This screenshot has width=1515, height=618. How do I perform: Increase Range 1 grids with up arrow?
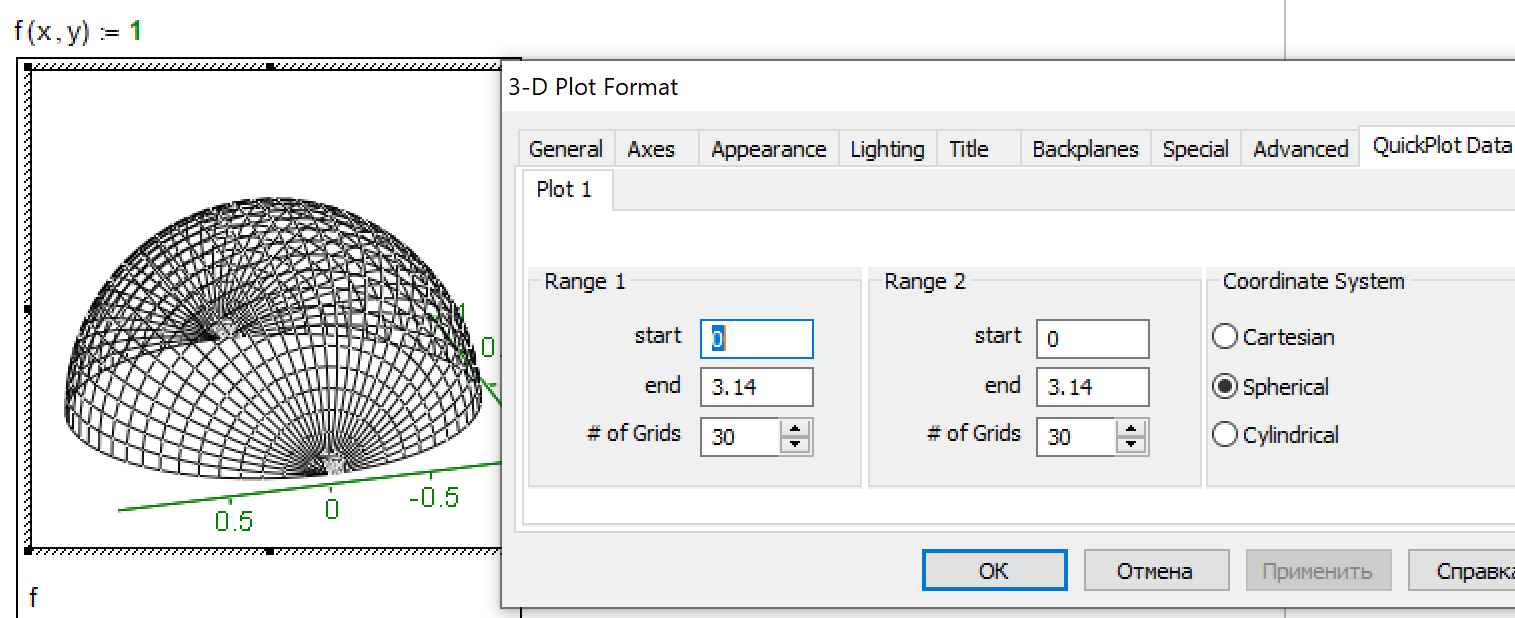point(796,429)
